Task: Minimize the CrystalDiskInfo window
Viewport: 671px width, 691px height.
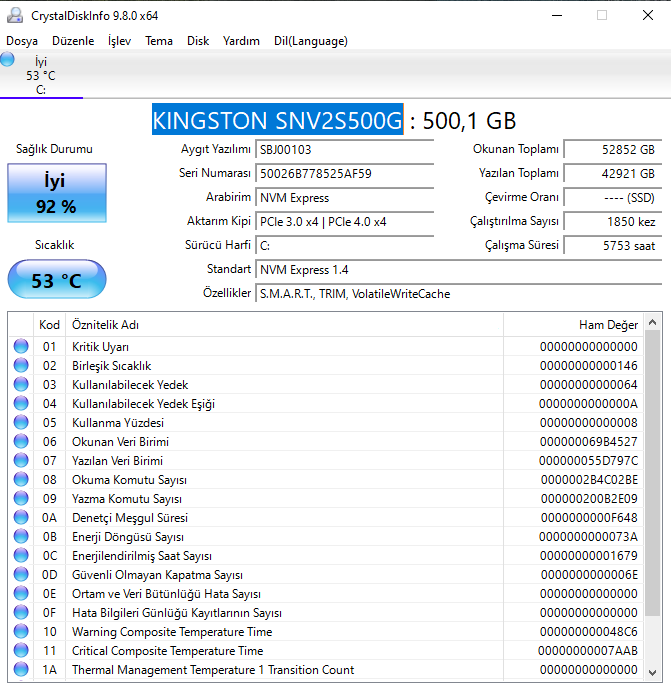Action: pos(557,15)
